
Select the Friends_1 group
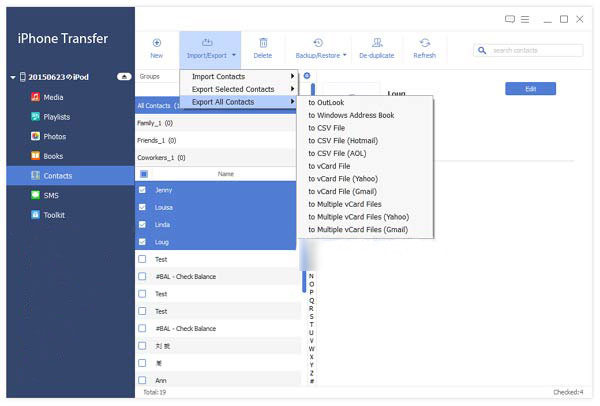tap(216, 140)
